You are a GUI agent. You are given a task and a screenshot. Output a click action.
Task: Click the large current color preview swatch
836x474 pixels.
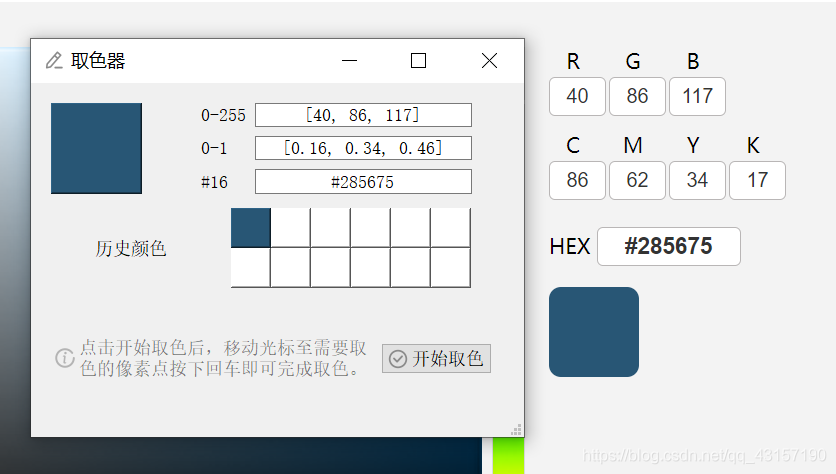click(x=96, y=148)
